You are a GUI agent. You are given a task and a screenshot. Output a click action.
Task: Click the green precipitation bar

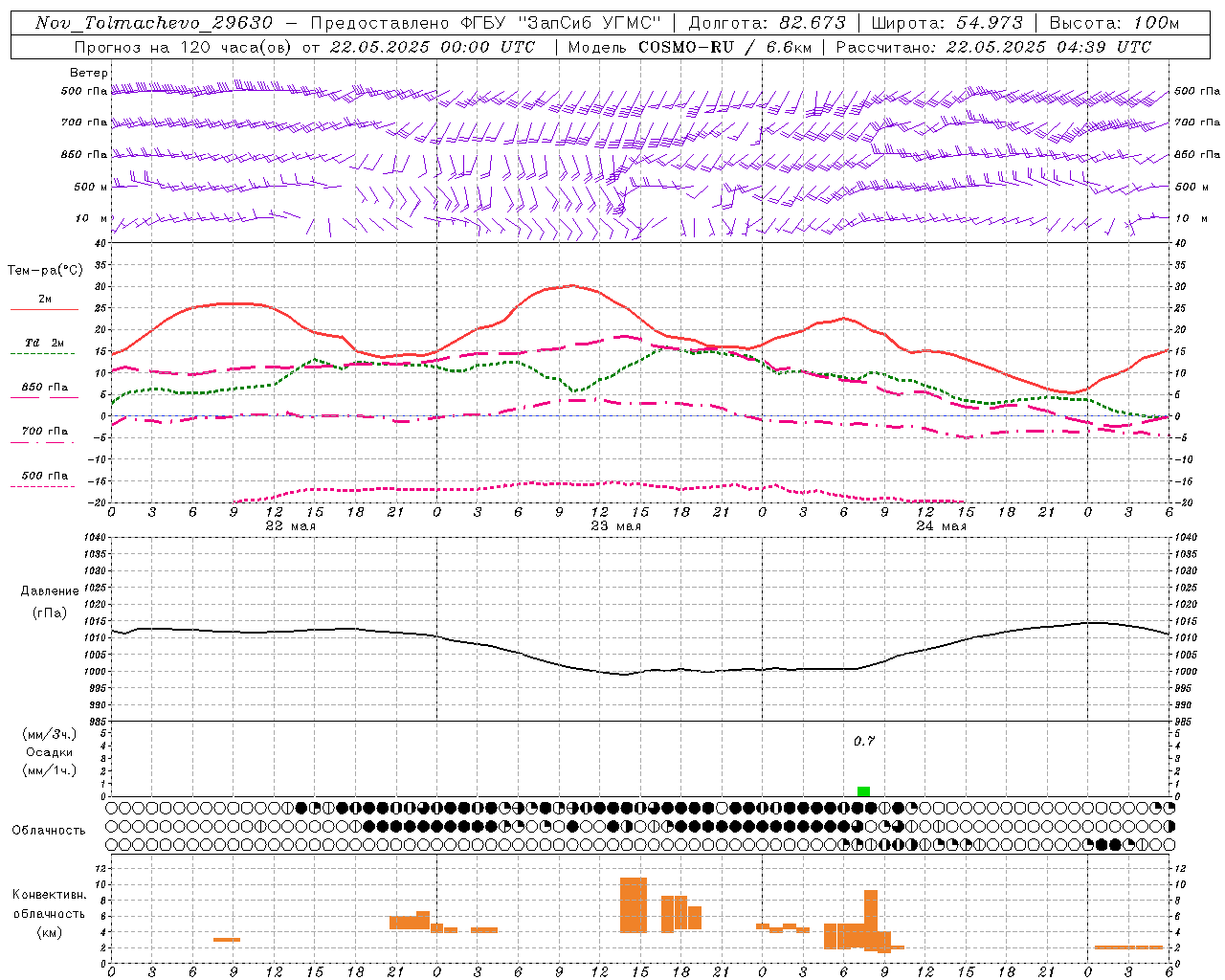point(863,791)
